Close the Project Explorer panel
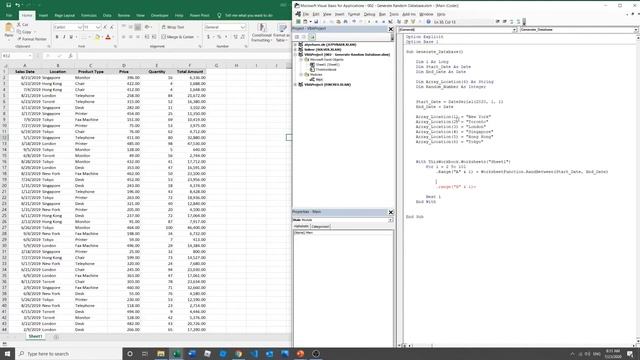This screenshot has width=640, height=360. [391, 29]
